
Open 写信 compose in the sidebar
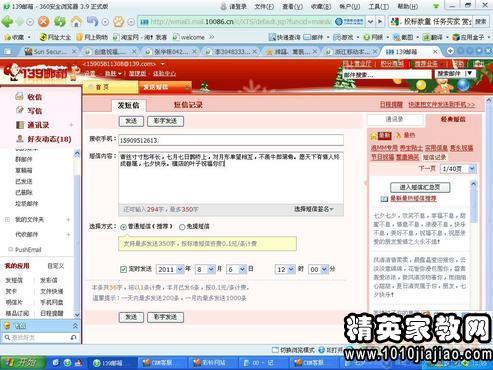[29, 111]
